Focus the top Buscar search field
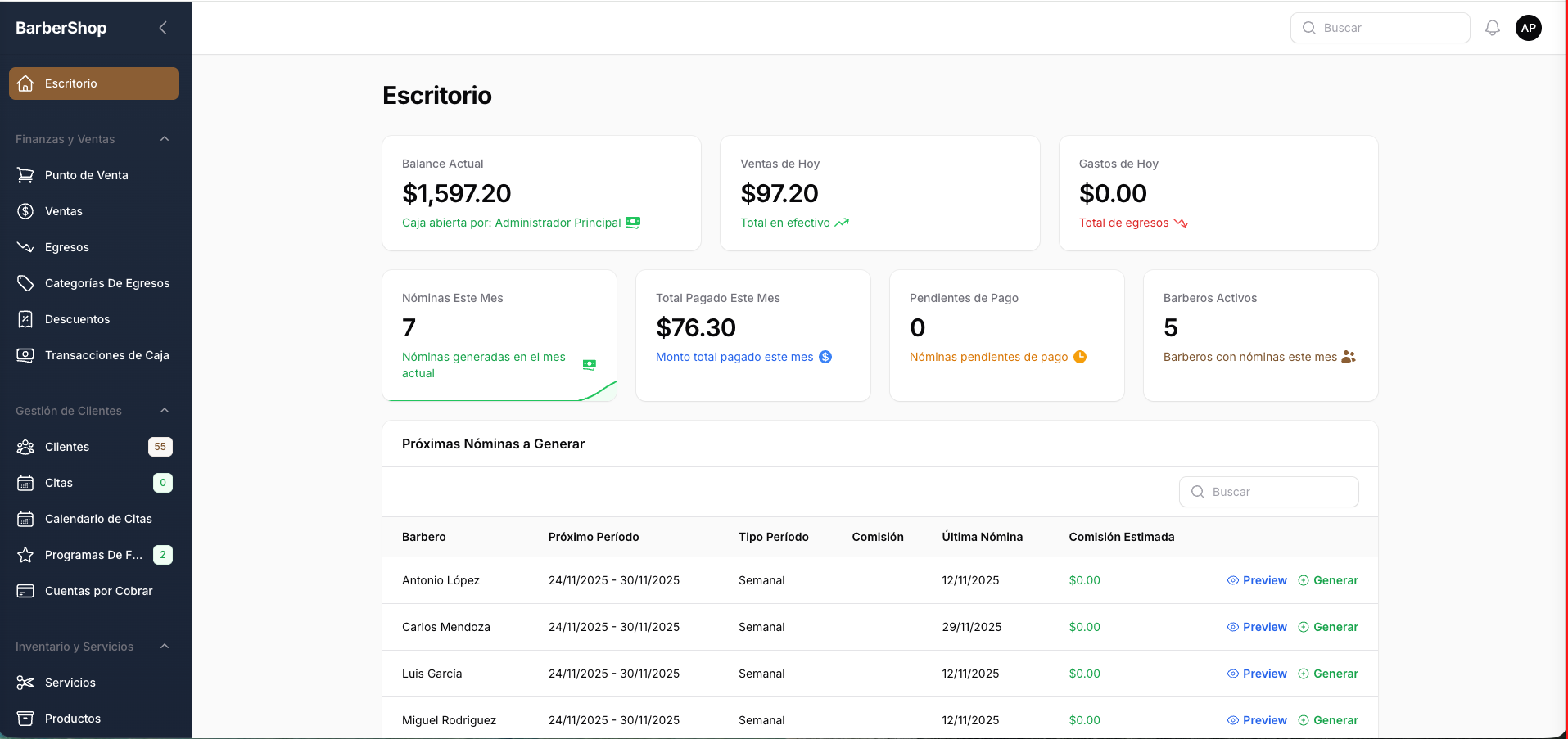Screen dimensions: 1568x739 pyautogui.click(x=1380, y=28)
